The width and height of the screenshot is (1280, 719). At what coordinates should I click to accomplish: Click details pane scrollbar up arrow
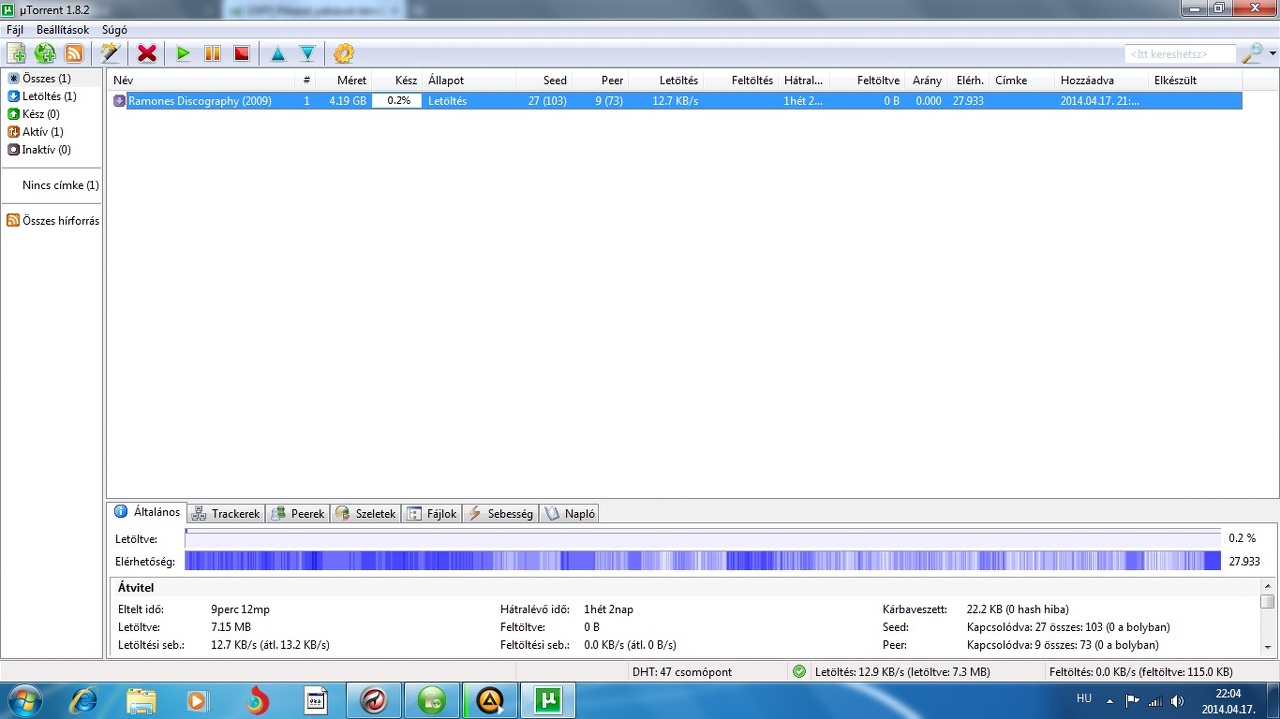pos(1268,586)
